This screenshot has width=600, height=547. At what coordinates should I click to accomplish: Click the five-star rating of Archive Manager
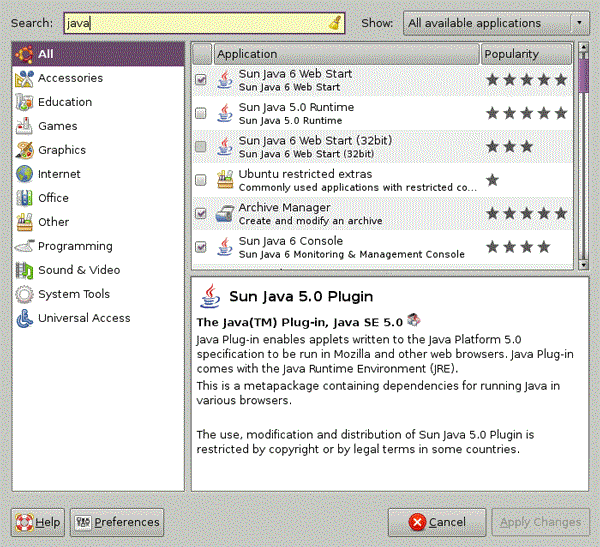coord(527,213)
